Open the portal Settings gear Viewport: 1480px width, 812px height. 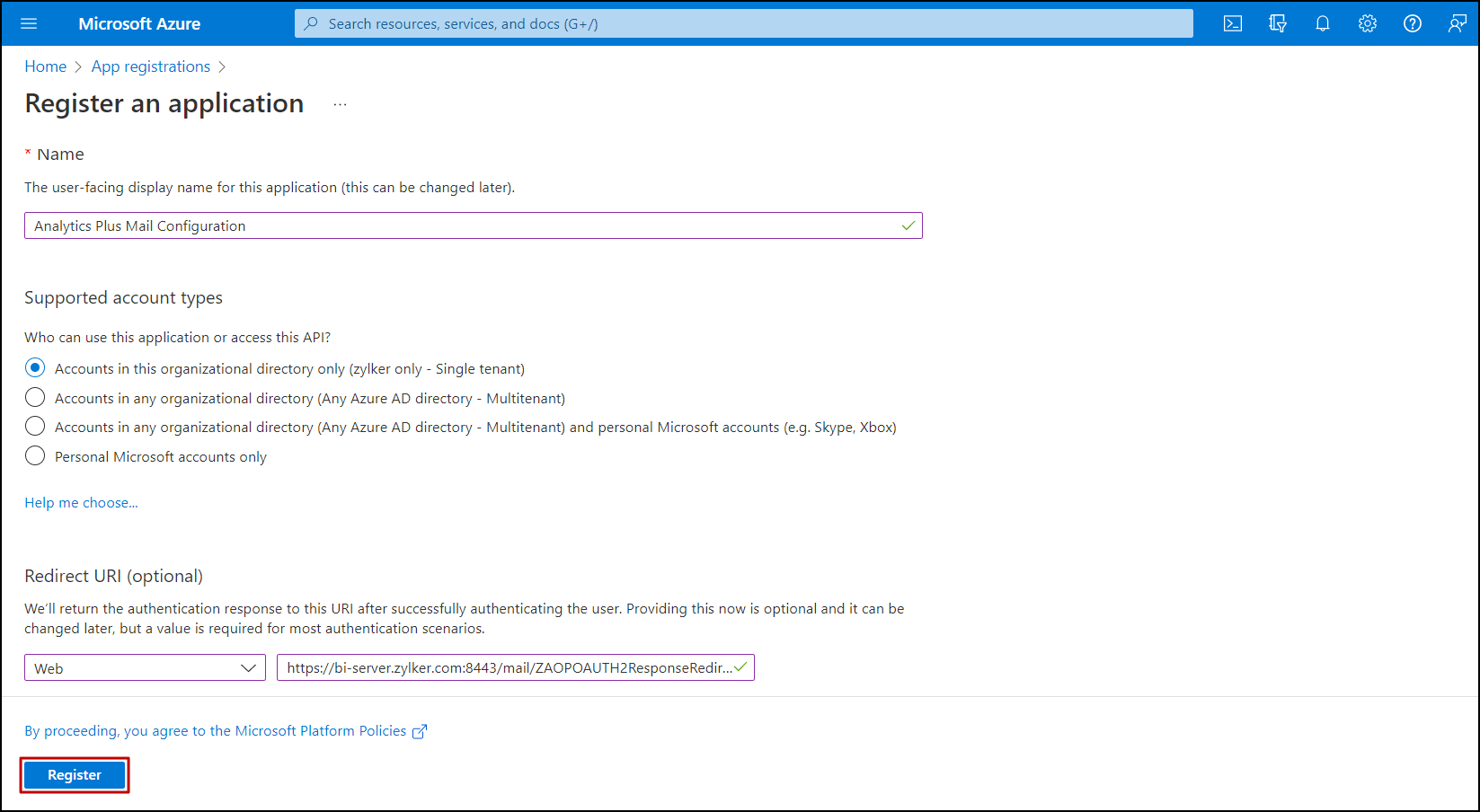[1367, 23]
